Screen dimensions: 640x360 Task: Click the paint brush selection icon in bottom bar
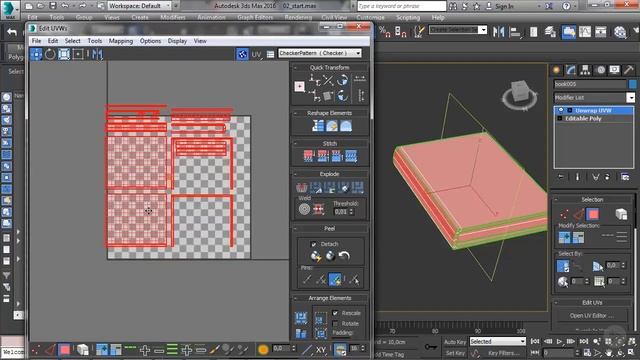tap(215, 349)
